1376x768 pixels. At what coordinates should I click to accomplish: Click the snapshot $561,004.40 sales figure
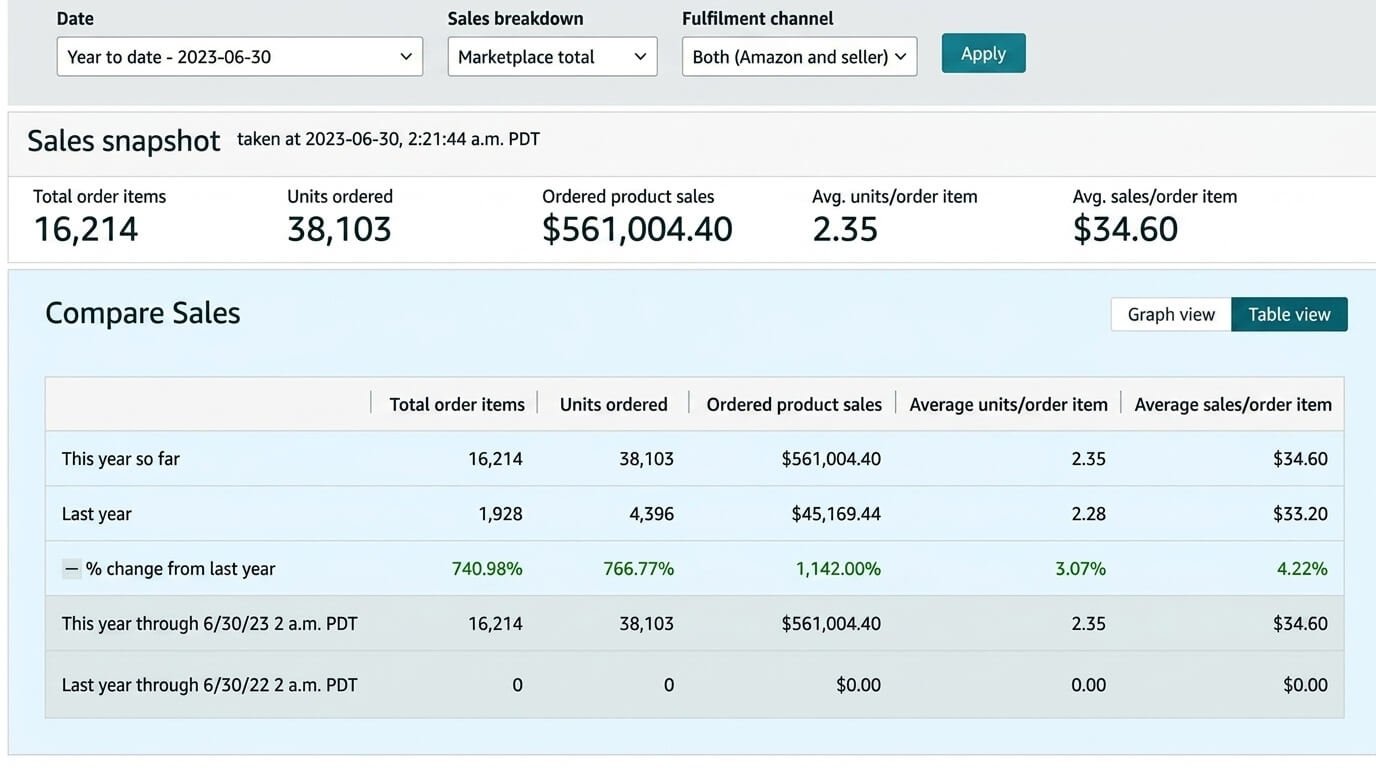tap(637, 229)
